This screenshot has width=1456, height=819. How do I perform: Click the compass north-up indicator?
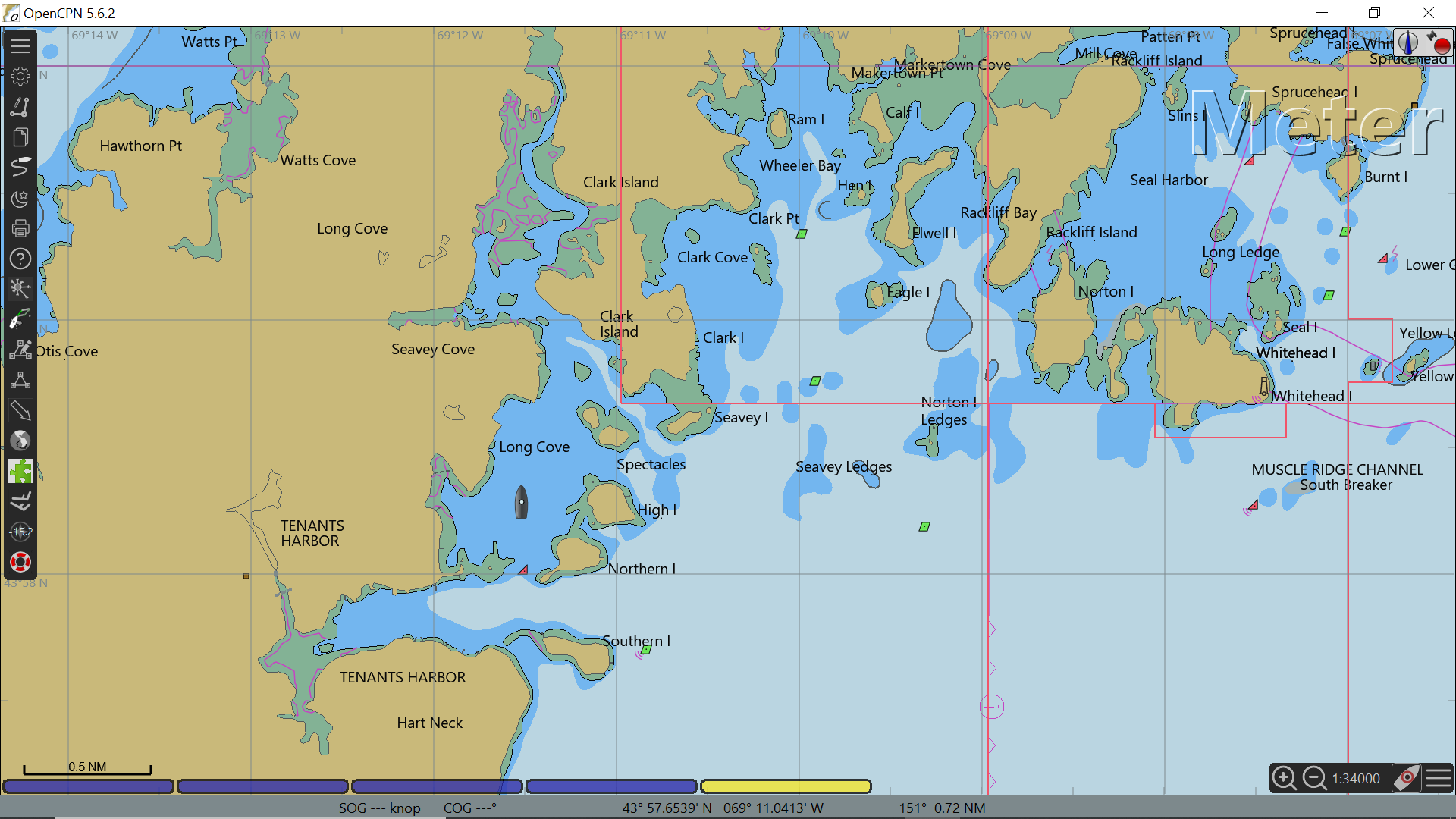[x=1408, y=42]
